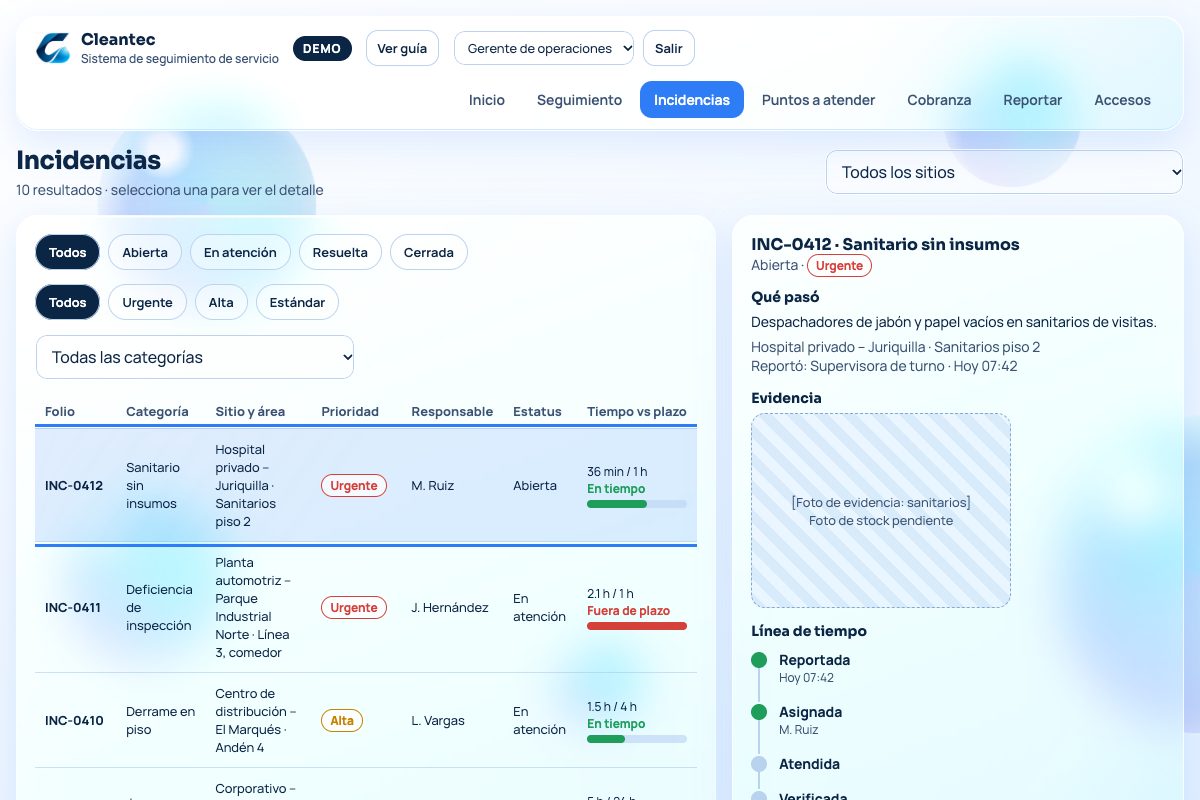Screen dimensions: 1200x800
Task: Click the Estatus column header
Action: [537, 411]
